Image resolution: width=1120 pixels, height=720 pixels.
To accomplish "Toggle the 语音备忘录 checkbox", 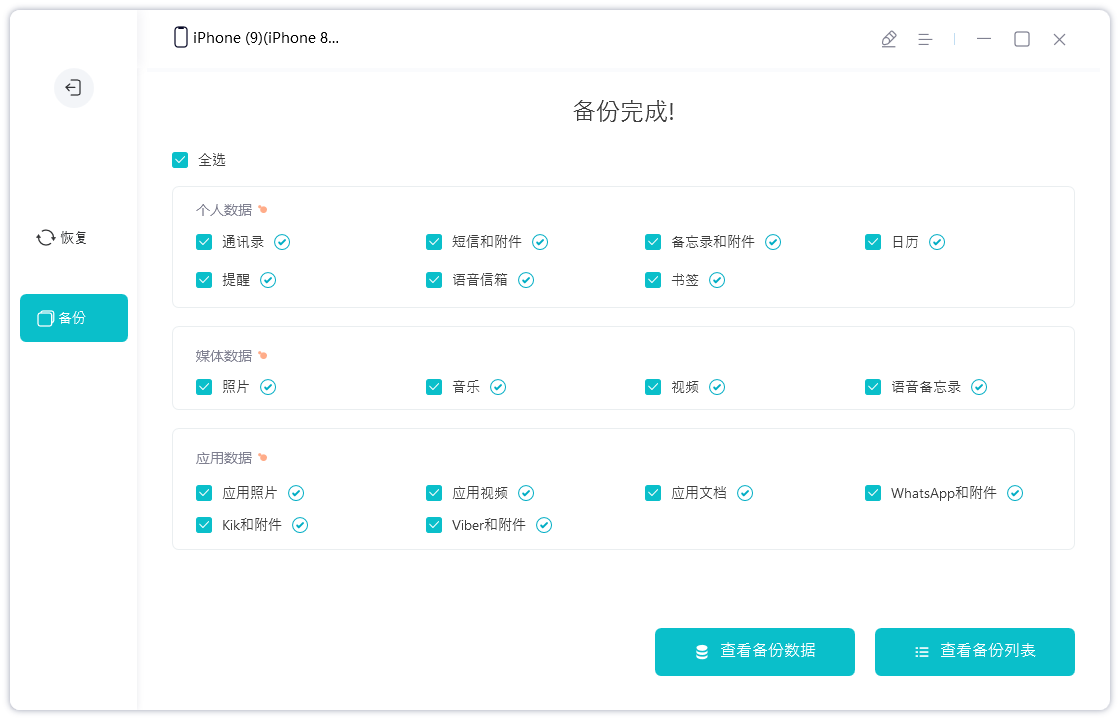I will coord(873,387).
